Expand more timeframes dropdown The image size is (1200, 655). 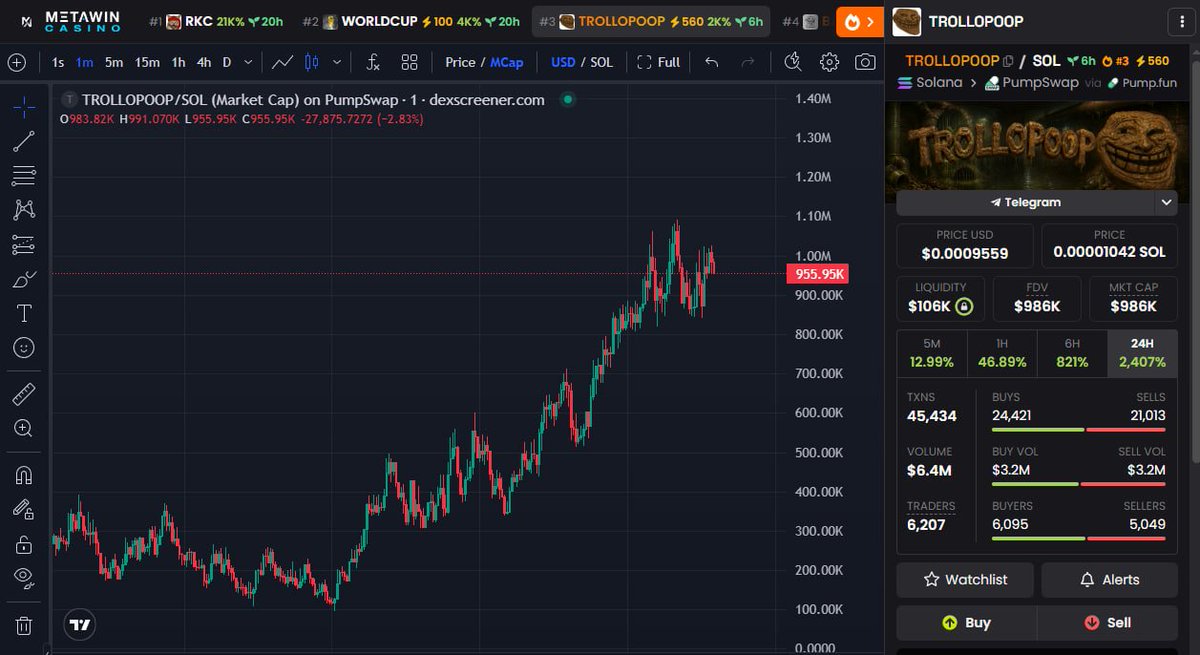(x=248, y=62)
